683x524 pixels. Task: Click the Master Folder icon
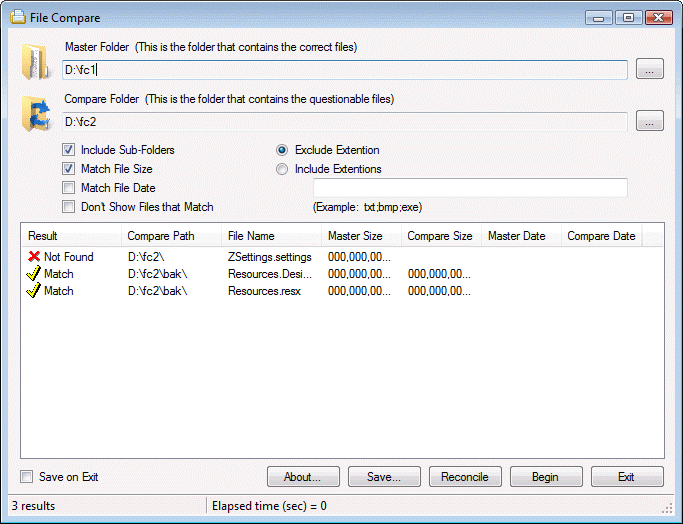coord(35,62)
